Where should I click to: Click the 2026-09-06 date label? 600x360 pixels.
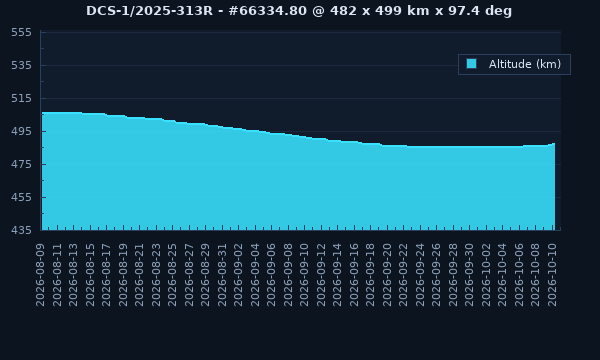tap(271, 275)
